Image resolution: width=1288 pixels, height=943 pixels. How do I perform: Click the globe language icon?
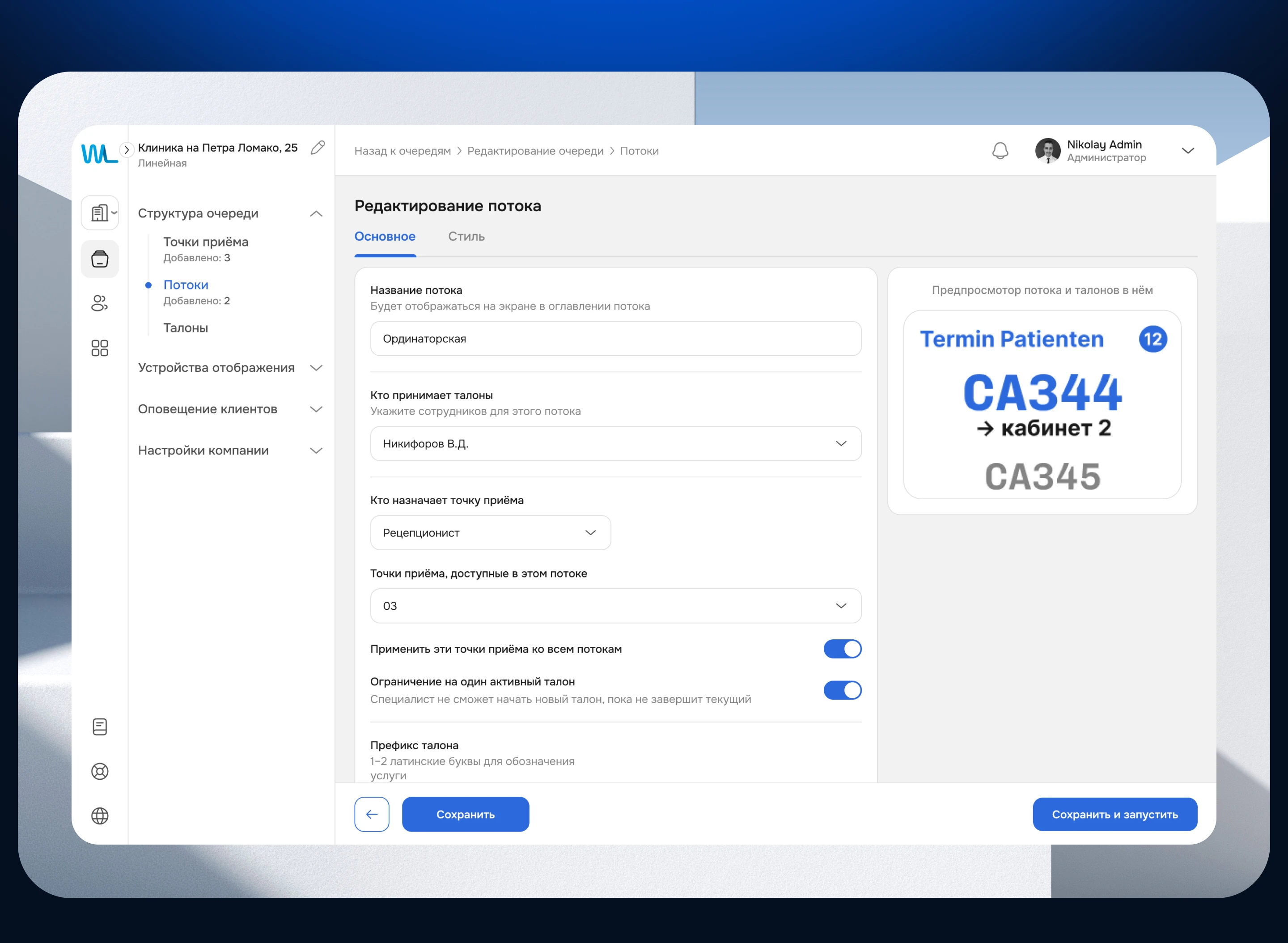point(100,816)
